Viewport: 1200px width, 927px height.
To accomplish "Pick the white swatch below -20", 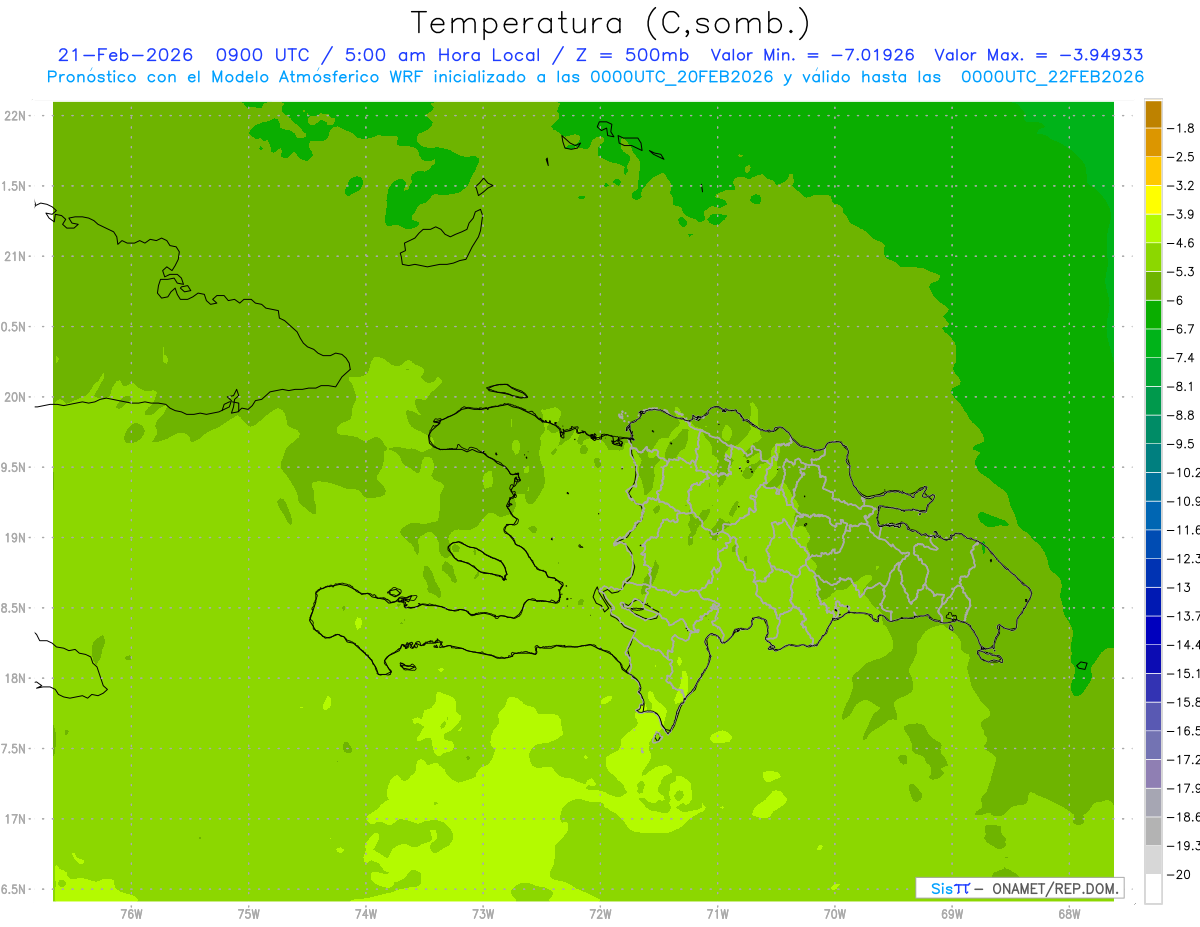I will pyautogui.click(x=1153, y=889).
